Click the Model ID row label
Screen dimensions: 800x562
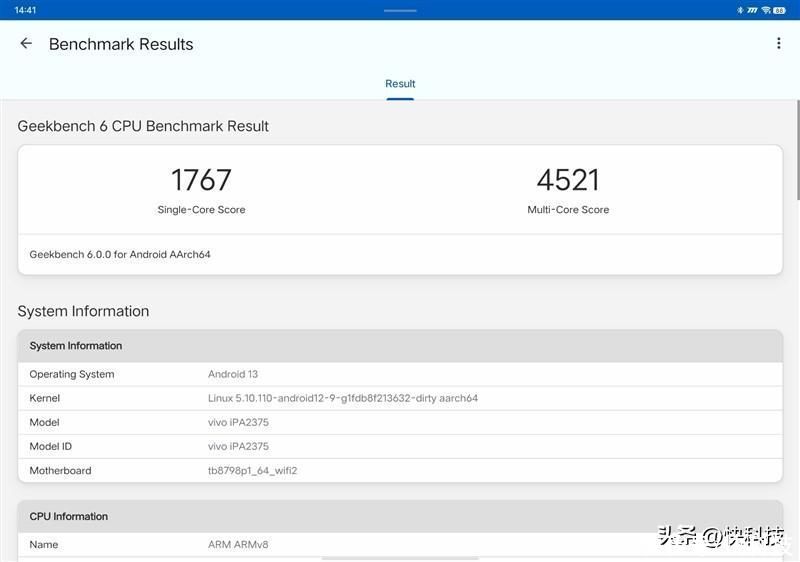click(51, 447)
